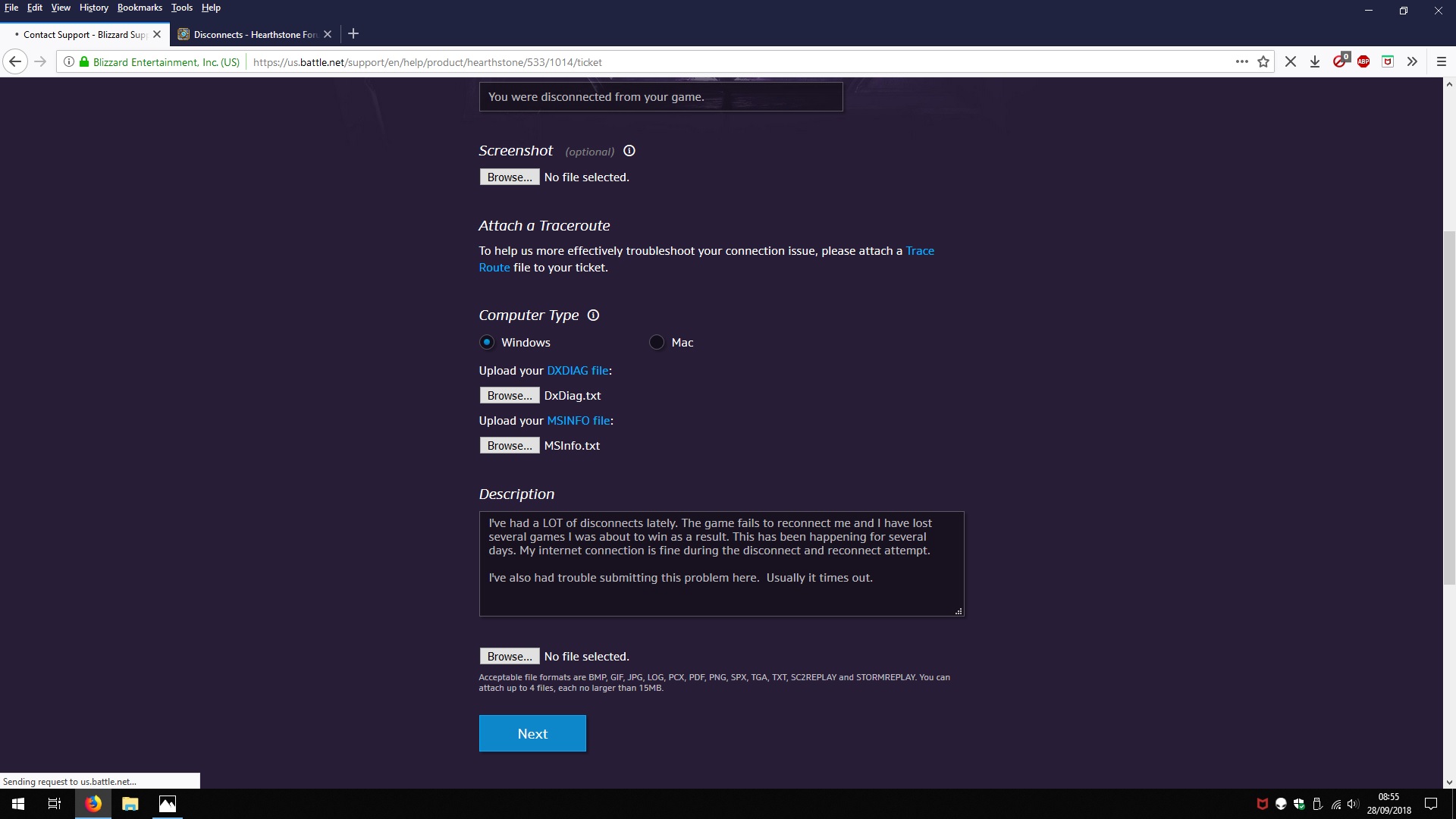Select the Windows computer type

[487, 343]
